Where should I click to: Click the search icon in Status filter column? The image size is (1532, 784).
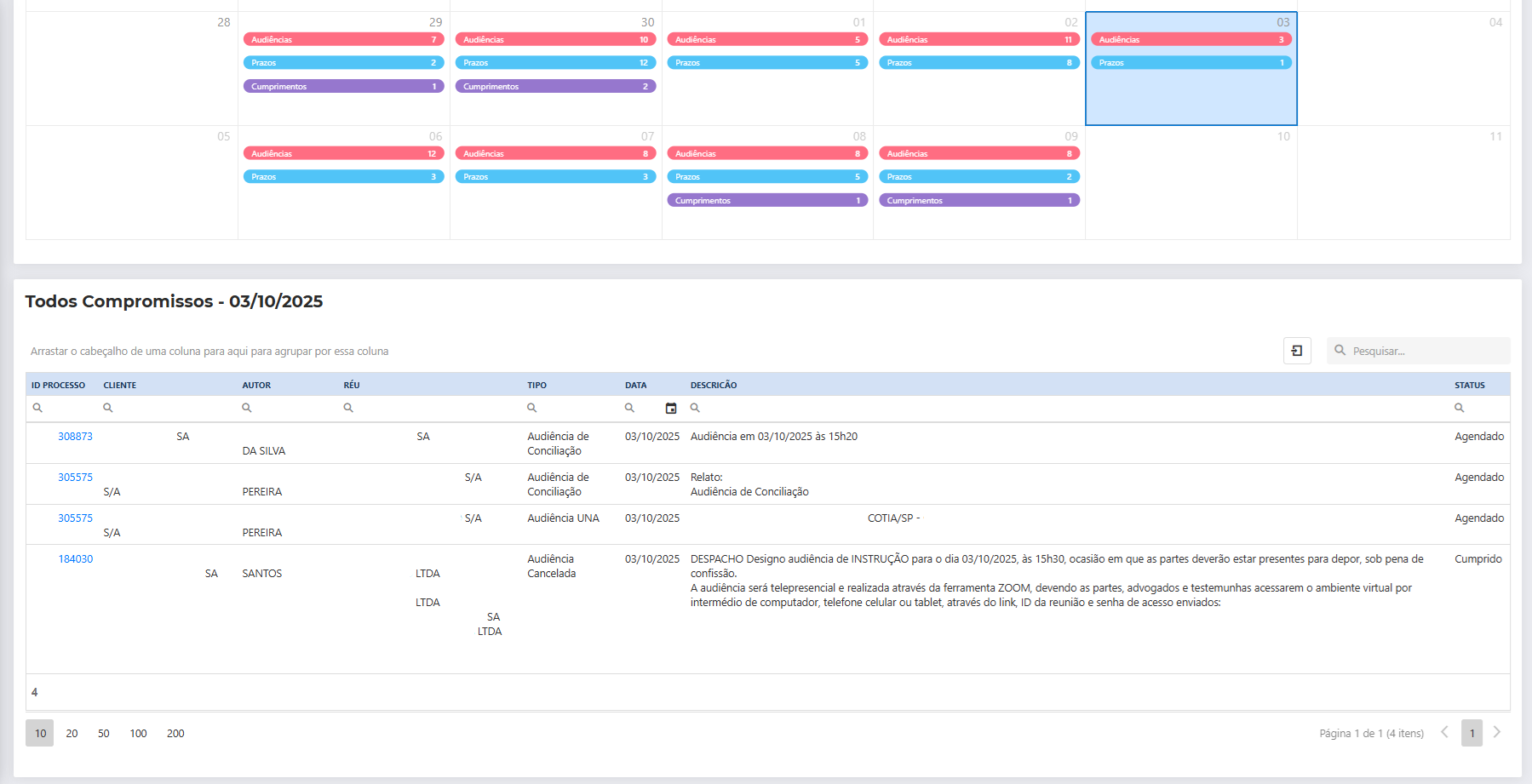[1459, 408]
